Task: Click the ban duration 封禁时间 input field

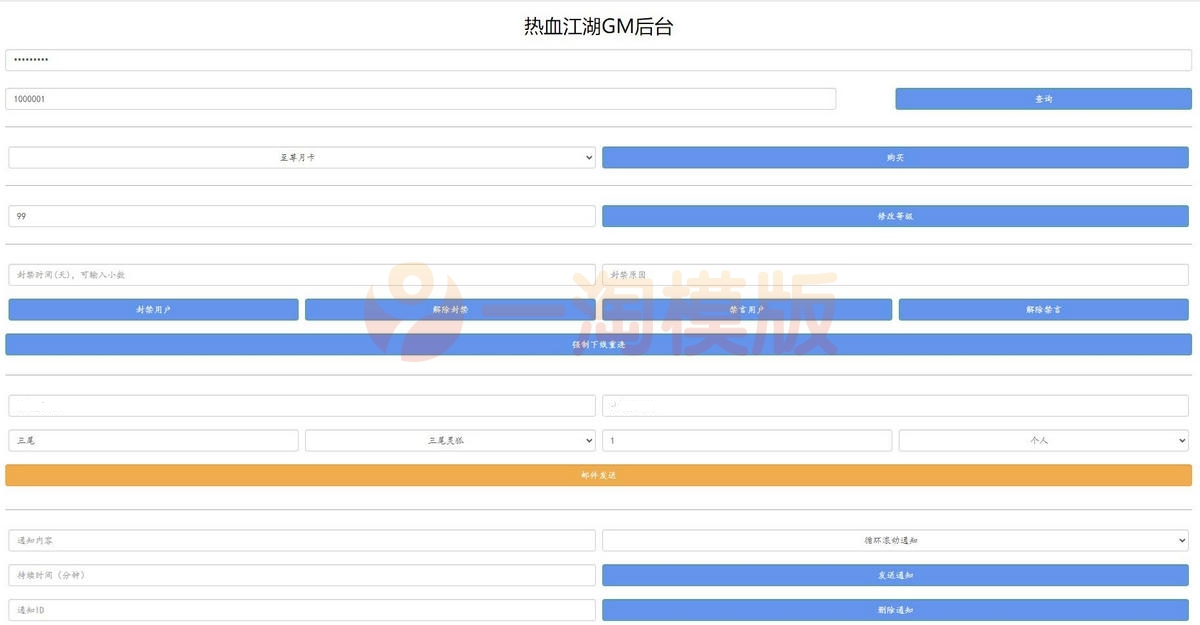Action: (x=300, y=274)
